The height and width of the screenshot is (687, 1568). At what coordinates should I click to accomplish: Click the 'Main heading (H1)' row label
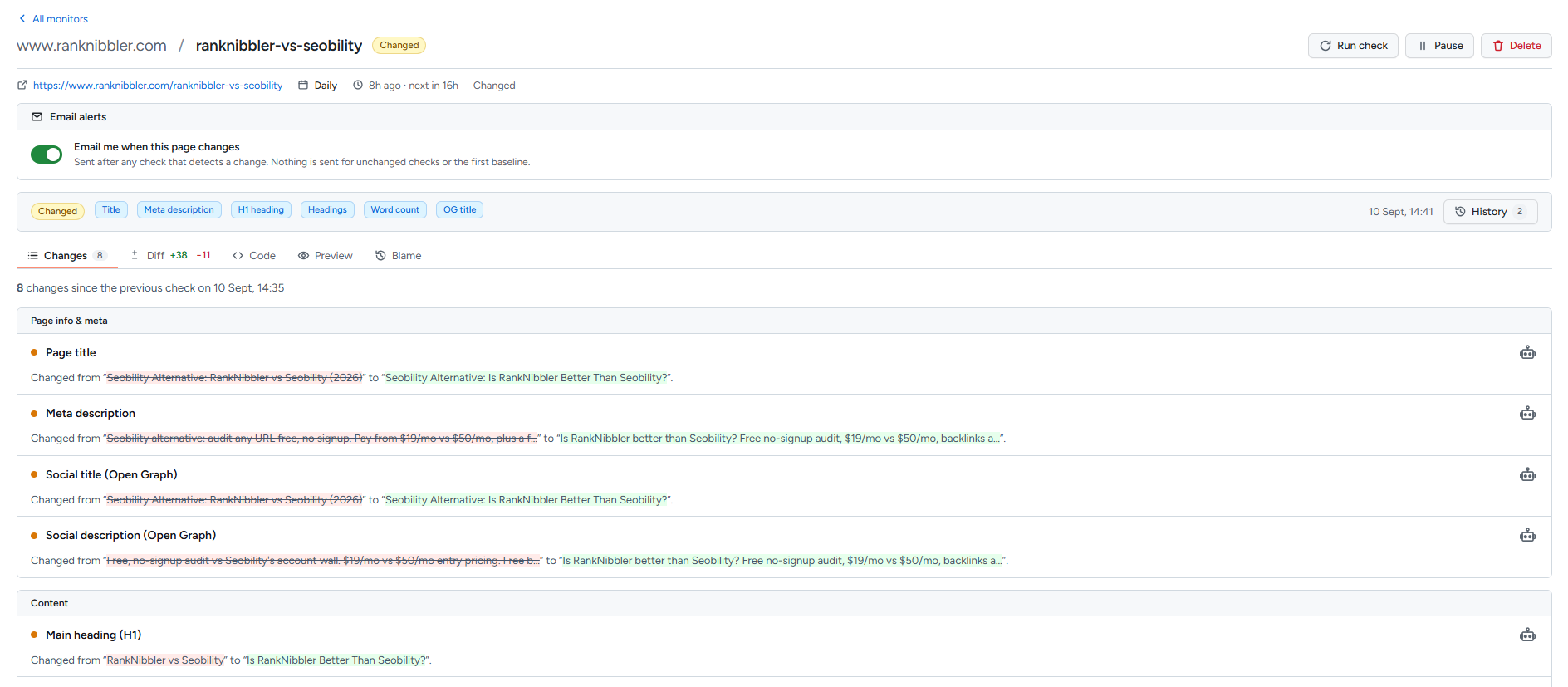pyautogui.click(x=93, y=635)
